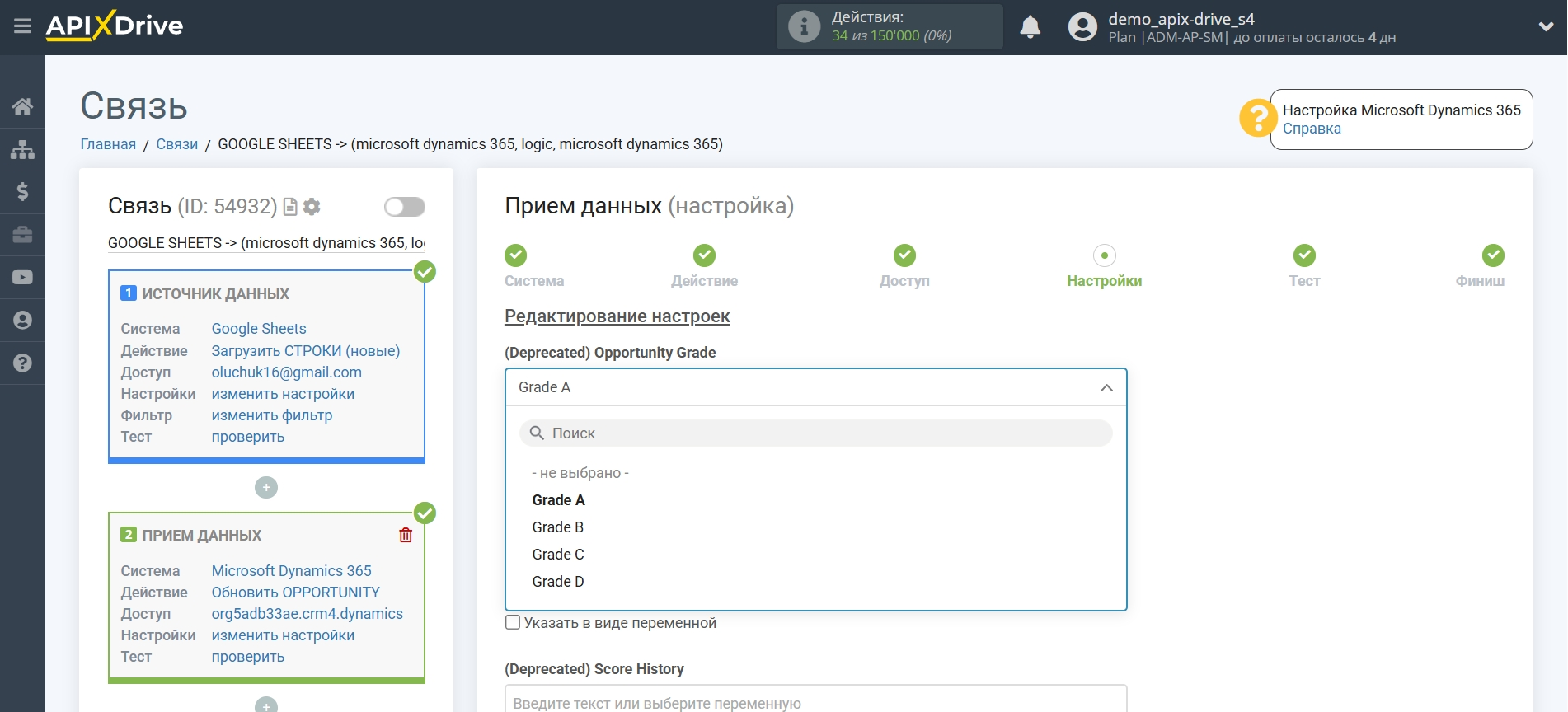Click 'Загрузить СТРОКИ (новые)' link
Viewport: 1568px width, 712px height.
(306, 351)
